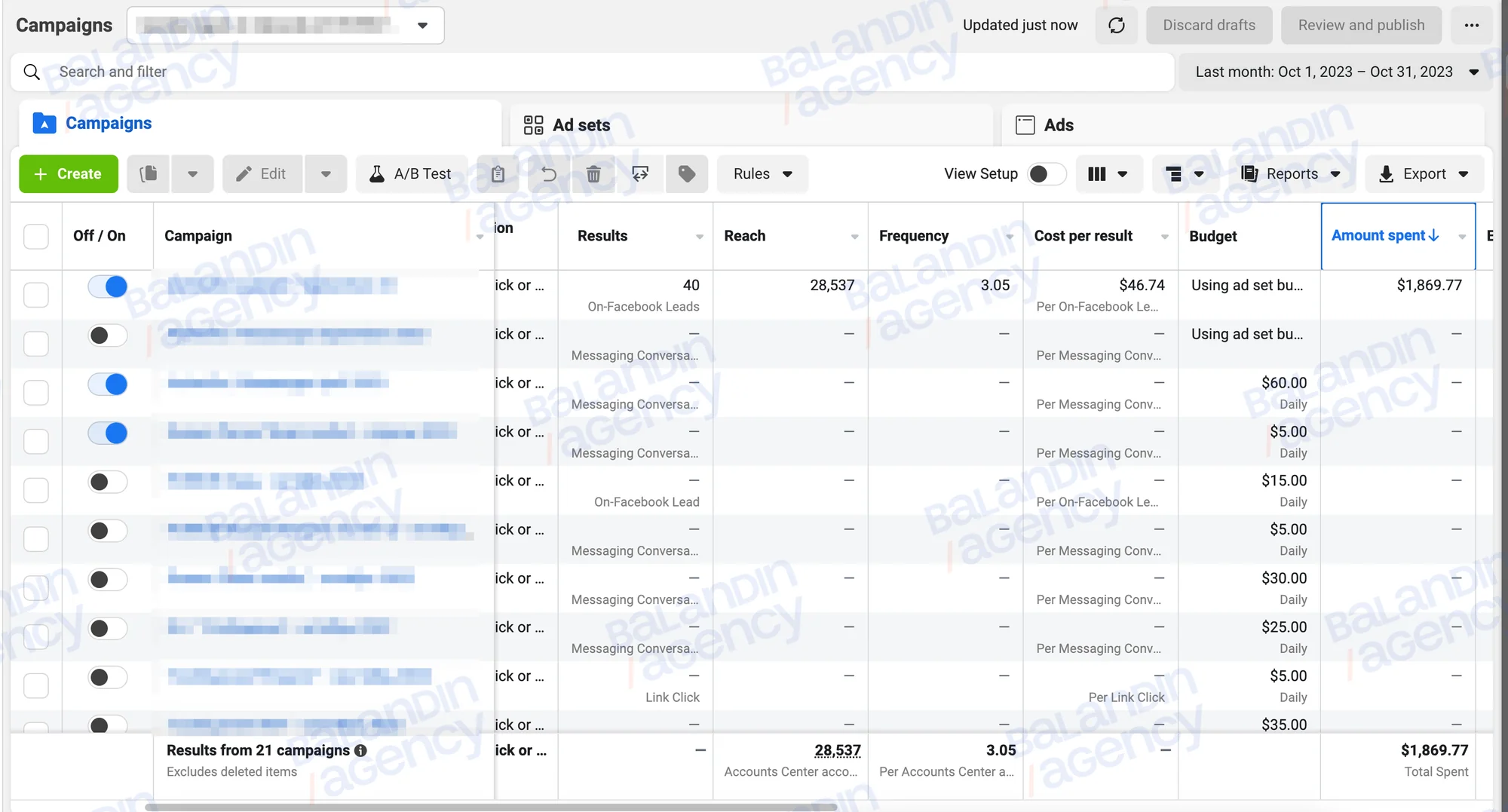
Task: Select checkbox for campaign with 40 results
Action: [36, 294]
